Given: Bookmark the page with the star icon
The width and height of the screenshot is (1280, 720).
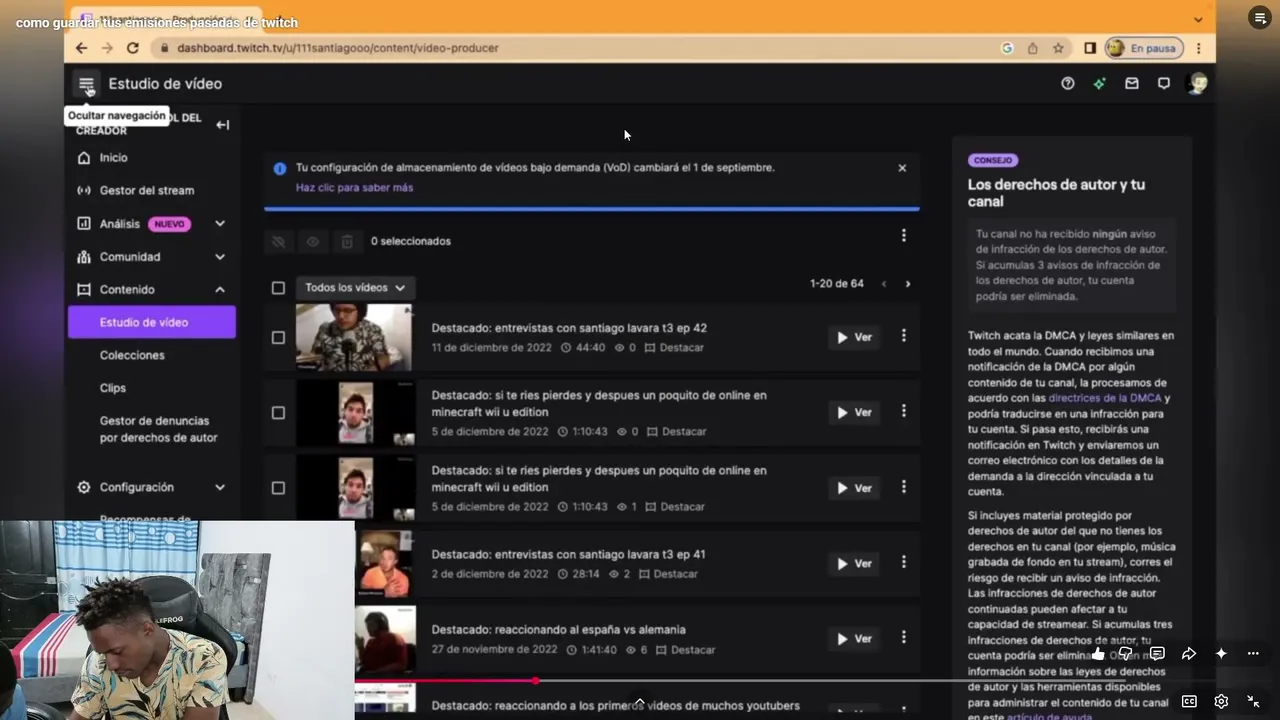Looking at the screenshot, I should click(1057, 48).
